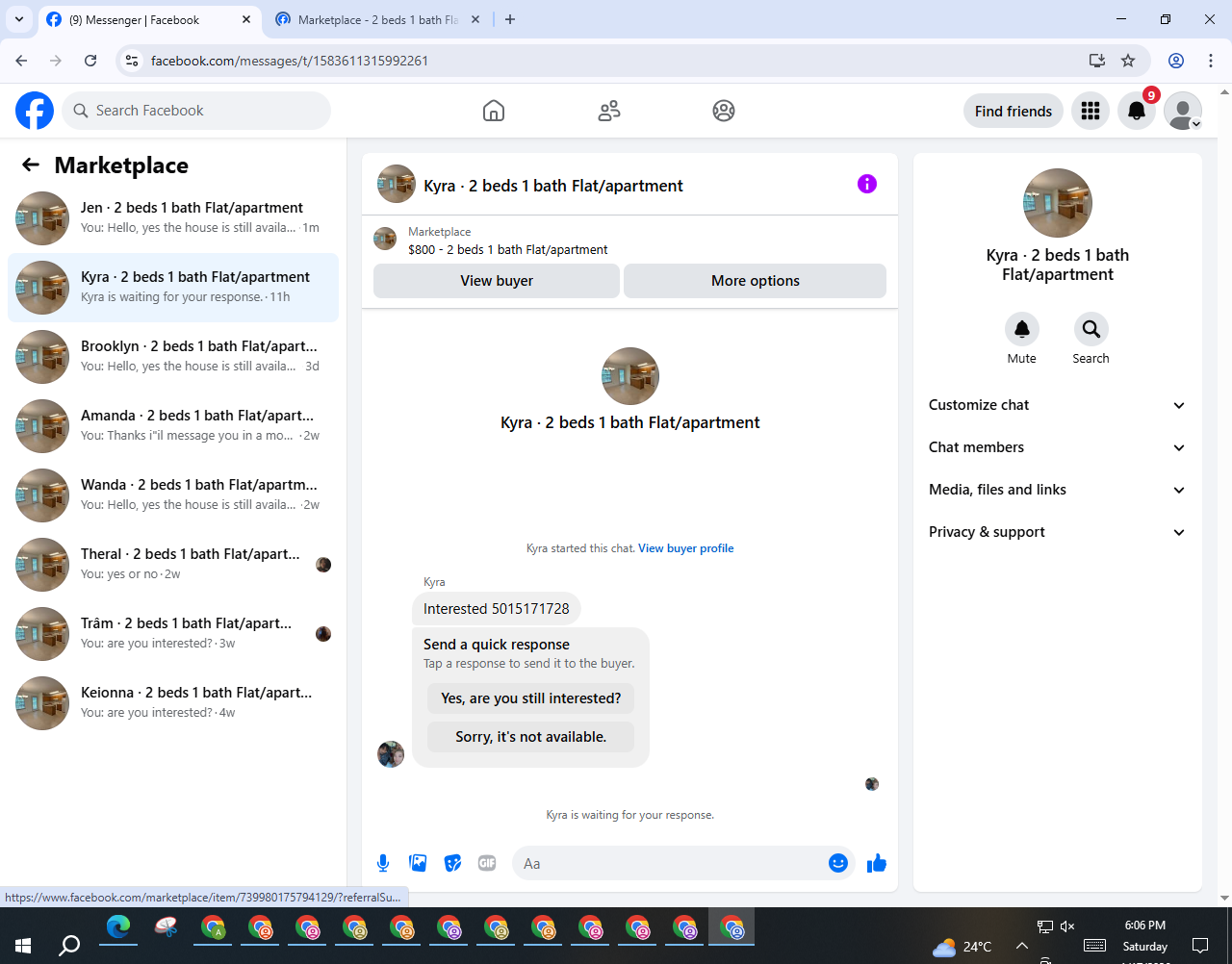Open Wanda's conversation in the list
The image size is (1232, 964).
173,495
